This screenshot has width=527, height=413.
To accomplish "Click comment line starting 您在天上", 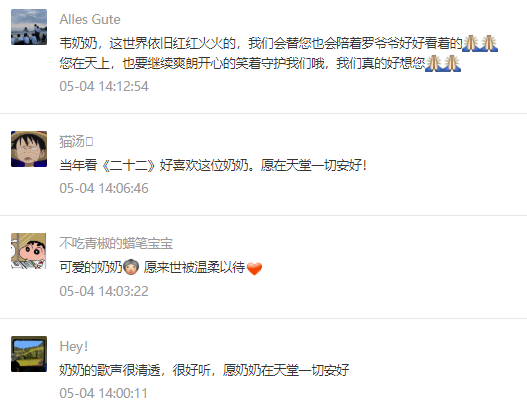I will (260, 64).
